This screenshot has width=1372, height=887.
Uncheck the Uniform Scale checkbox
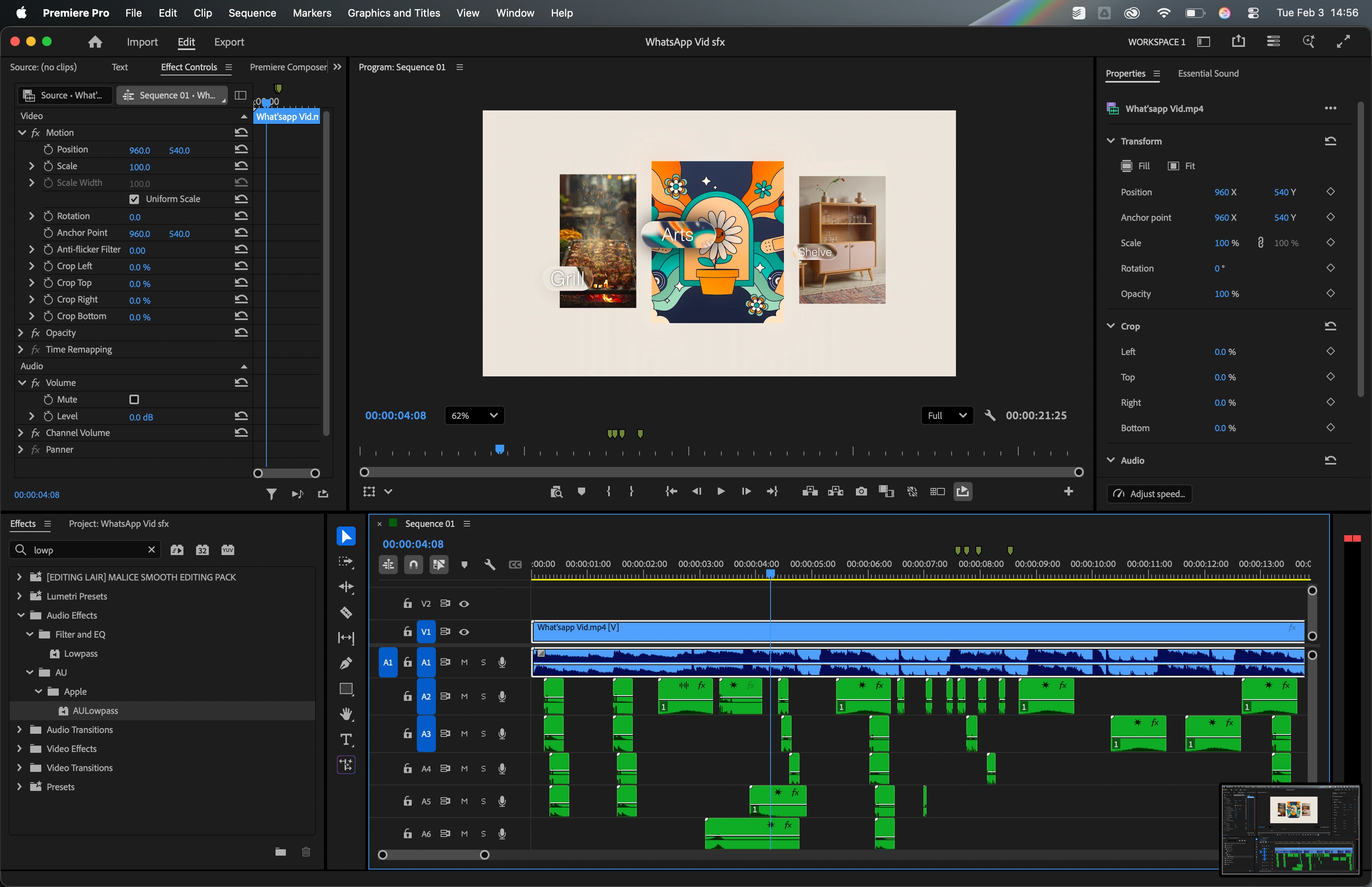[134, 199]
